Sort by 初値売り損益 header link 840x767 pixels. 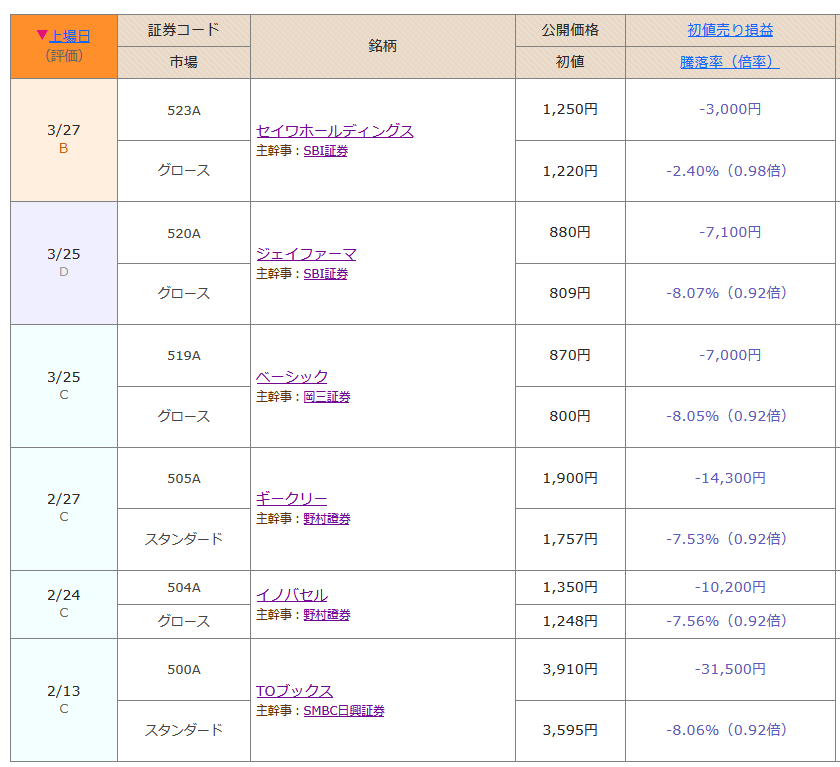tap(730, 30)
